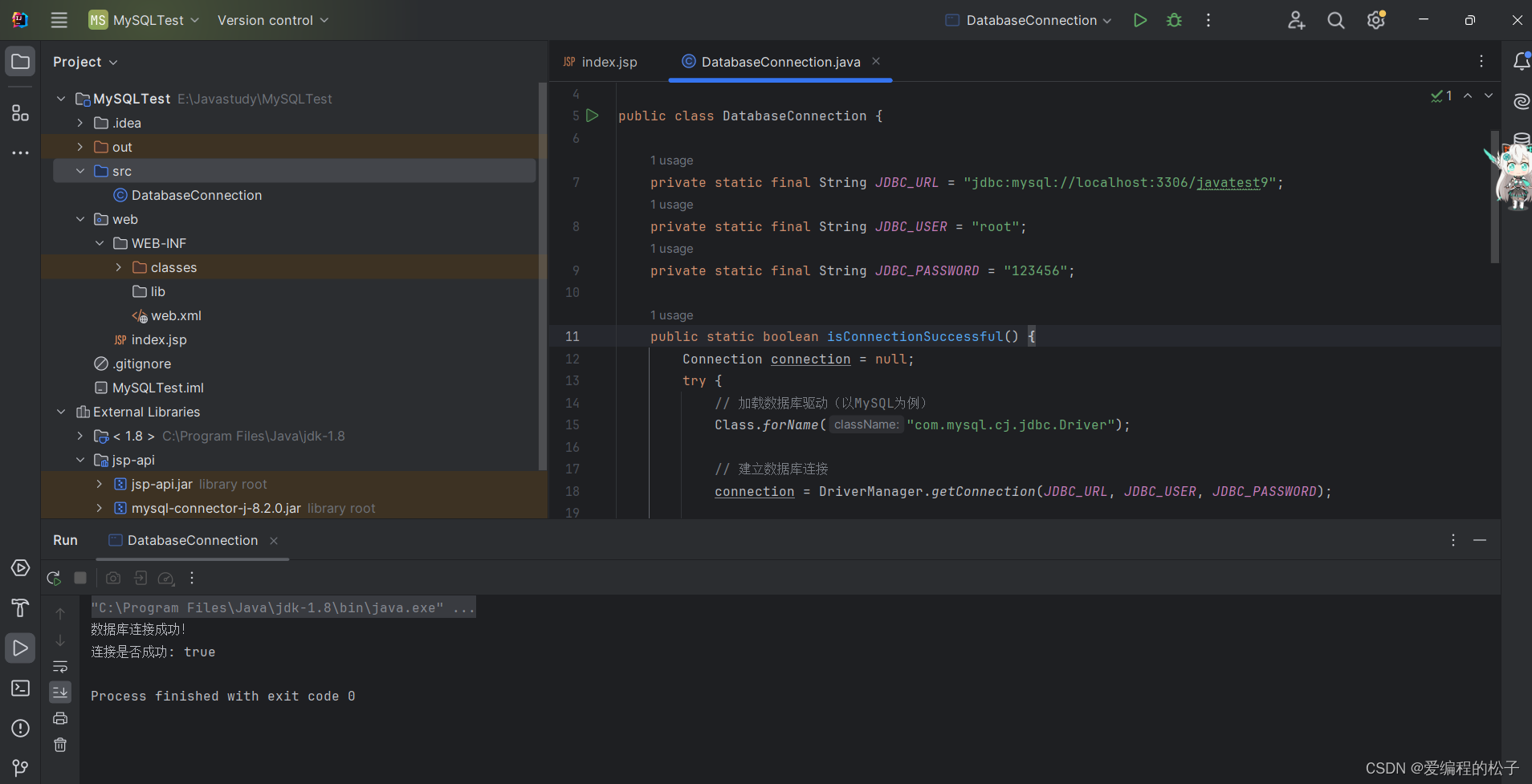The width and height of the screenshot is (1532, 784).
Task: Clear console with trash icon
Action: tap(60, 745)
